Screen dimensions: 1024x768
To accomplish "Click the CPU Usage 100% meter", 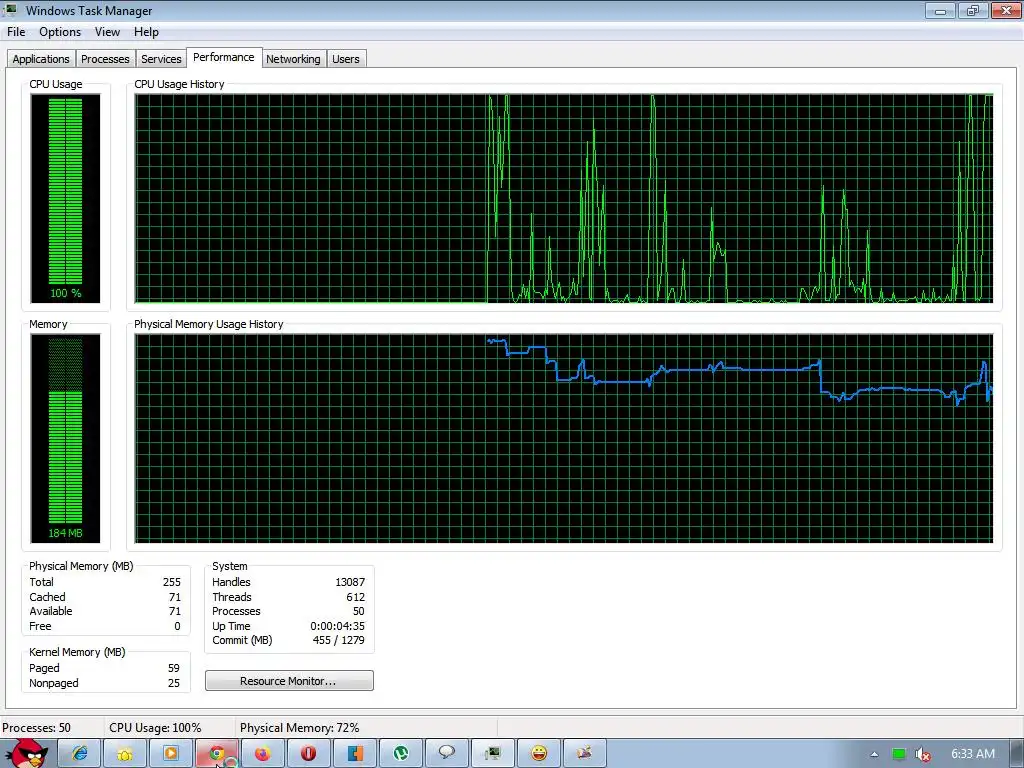I will [x=65, y=198].
